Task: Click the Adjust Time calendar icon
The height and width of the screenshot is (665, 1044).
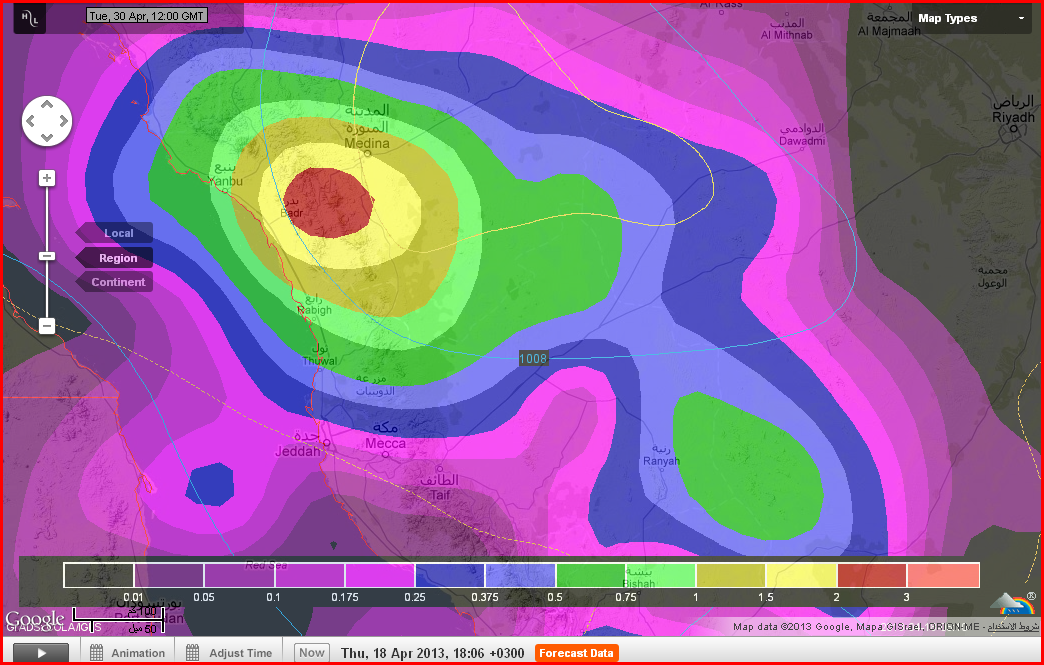Action: tap(192, 653)
